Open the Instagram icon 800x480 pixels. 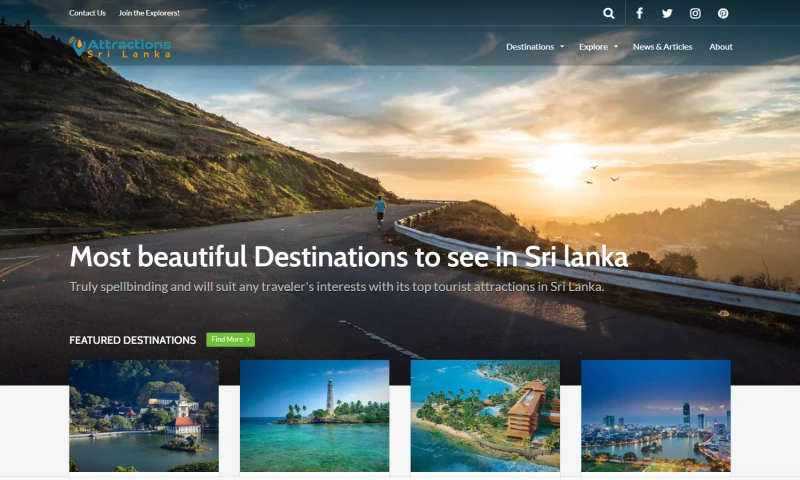pyautogui.click(x=695, y=13)
